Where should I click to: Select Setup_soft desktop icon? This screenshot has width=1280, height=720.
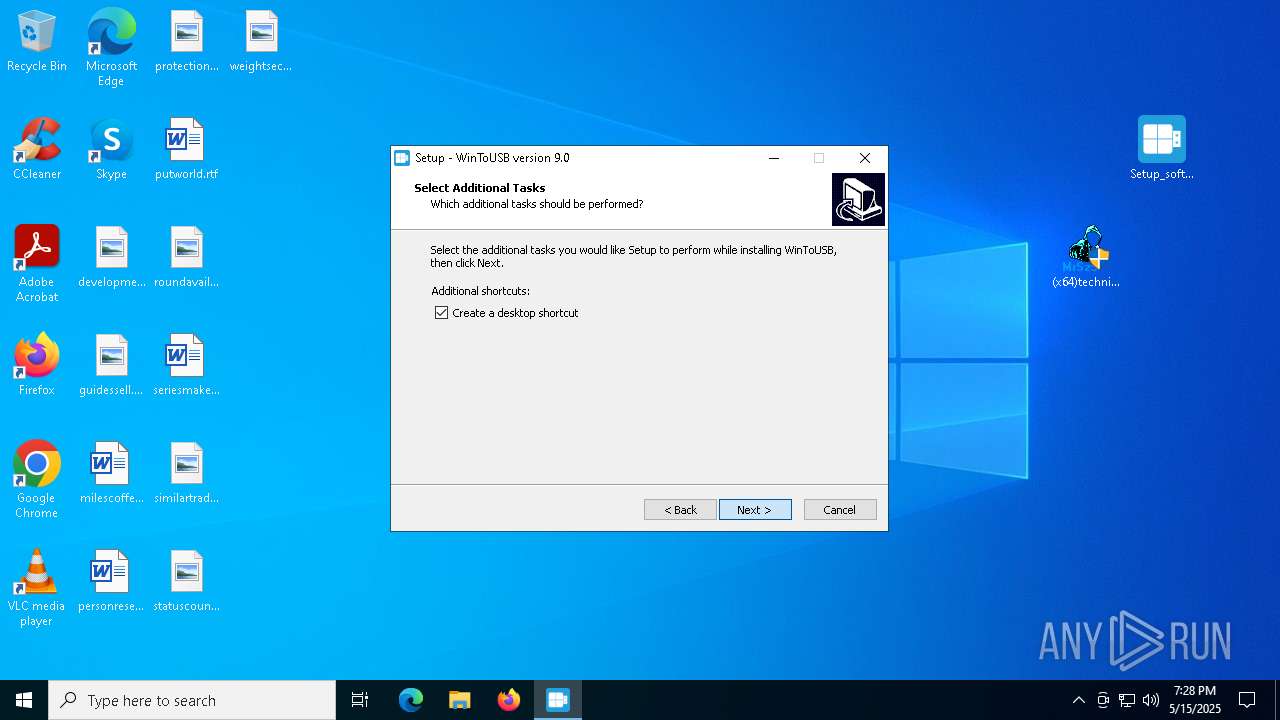(x=1162, y=148)
